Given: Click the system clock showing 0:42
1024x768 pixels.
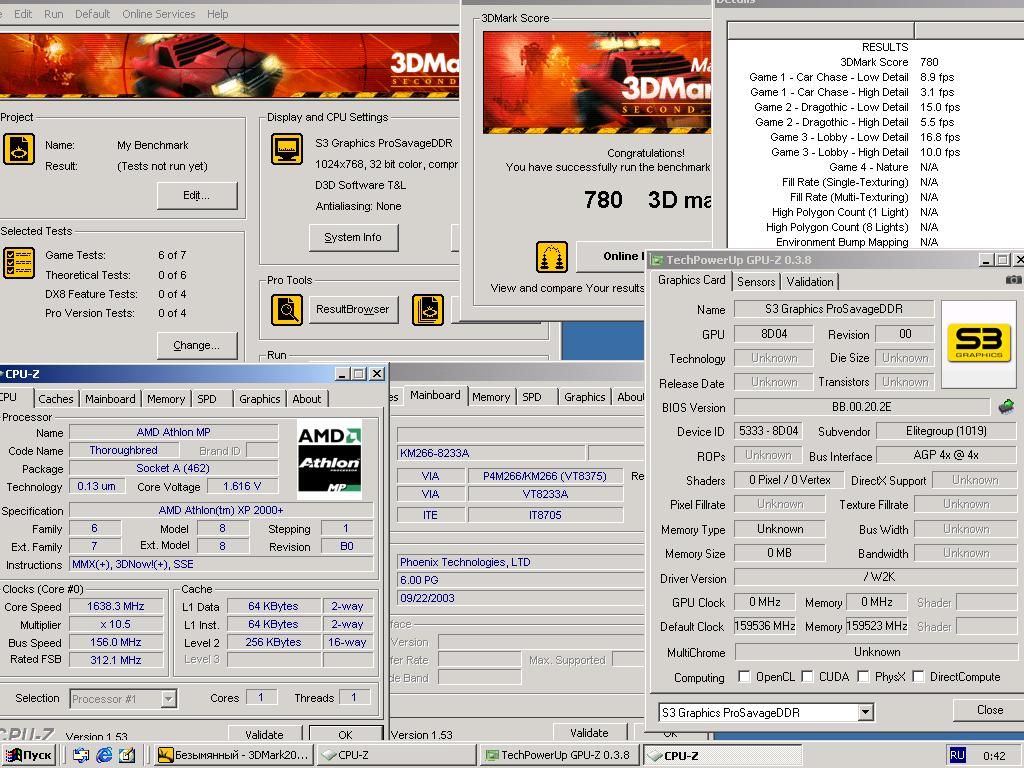Looking at the screenshot, I should pos(994,756).
